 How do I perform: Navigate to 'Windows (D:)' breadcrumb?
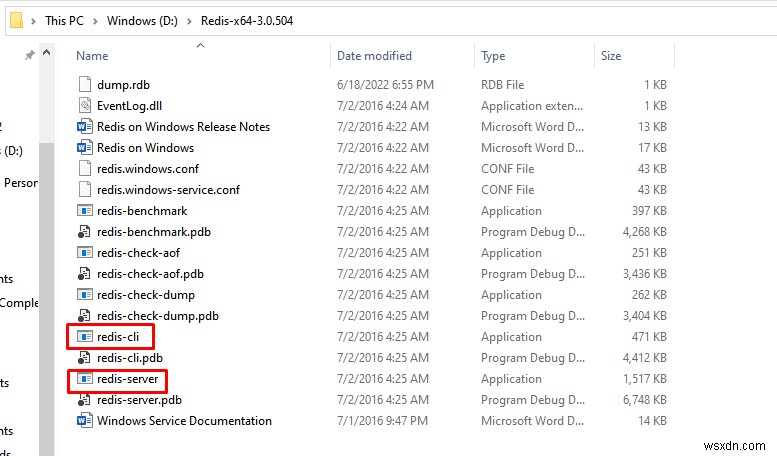click(x=142, y=21)
